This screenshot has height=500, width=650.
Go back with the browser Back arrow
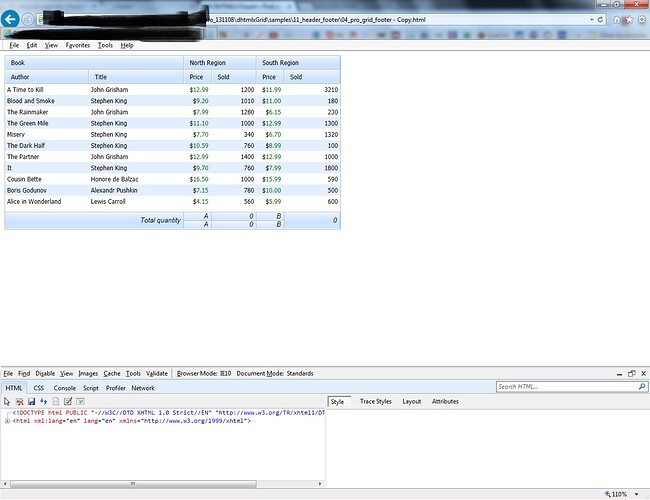(10, 19)
